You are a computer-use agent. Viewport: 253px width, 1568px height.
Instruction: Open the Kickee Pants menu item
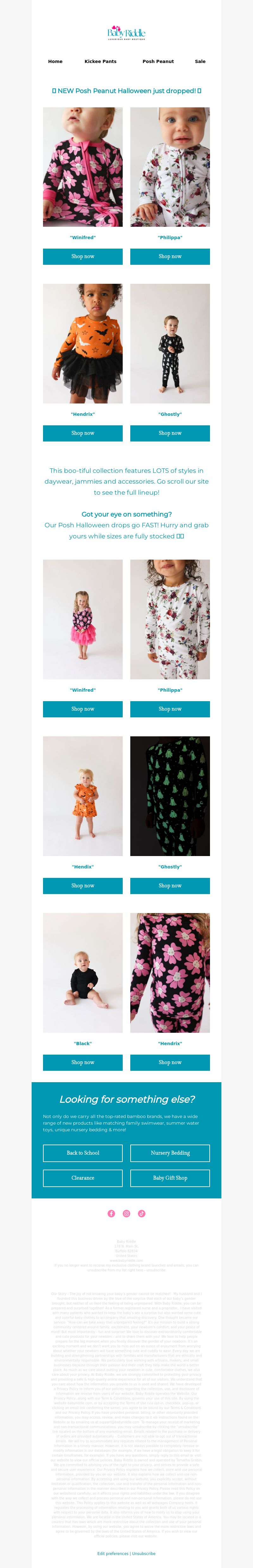click(x=100, y=61)
